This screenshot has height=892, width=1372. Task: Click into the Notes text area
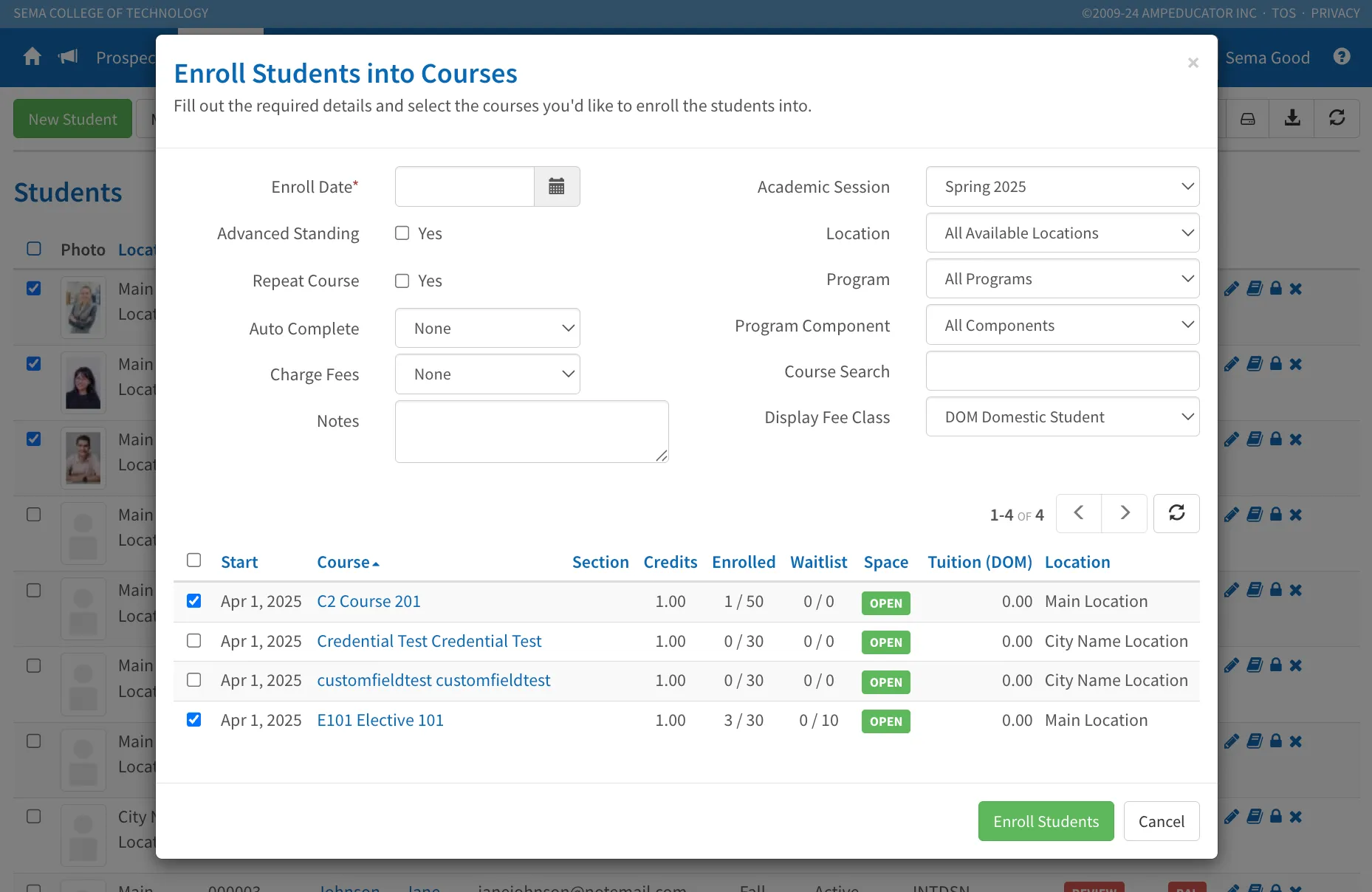pyautogui.click(x=532, y=431)
